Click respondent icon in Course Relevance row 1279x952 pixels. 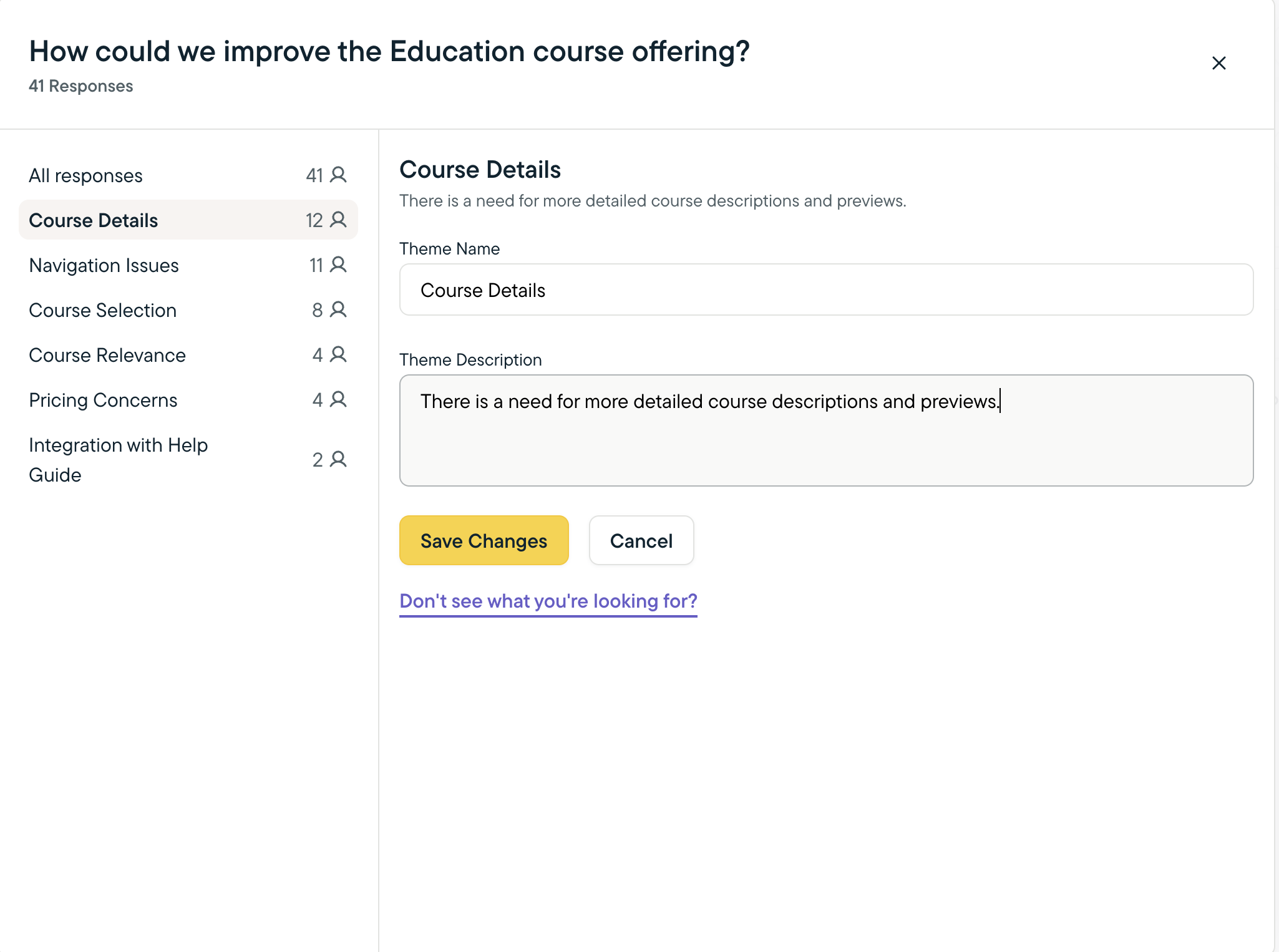pos(338,354)
